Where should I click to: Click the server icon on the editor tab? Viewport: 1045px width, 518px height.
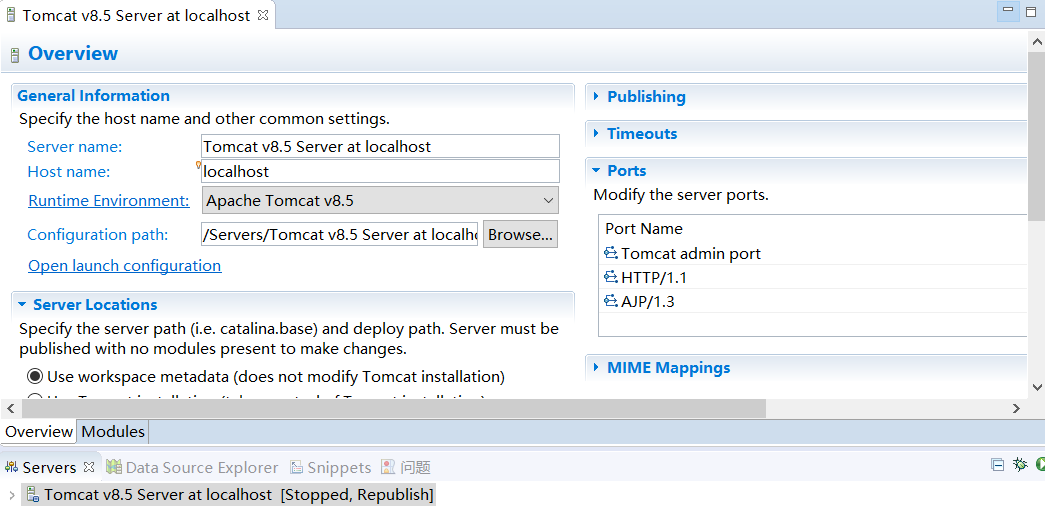pyautogui.click(x=11, y=15)
